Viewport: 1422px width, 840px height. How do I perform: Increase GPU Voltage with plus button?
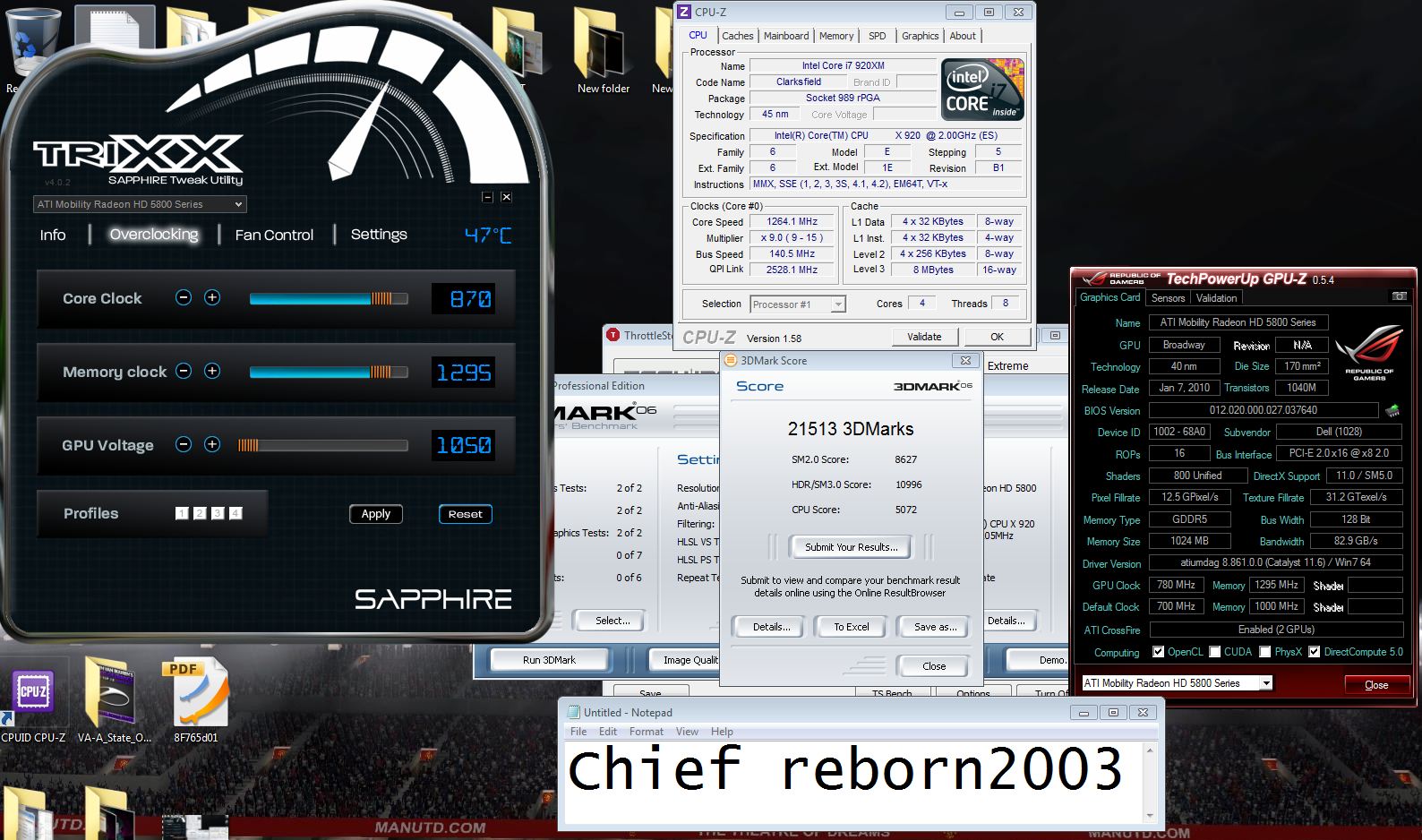pyautogui.click(x=212, y=444)
